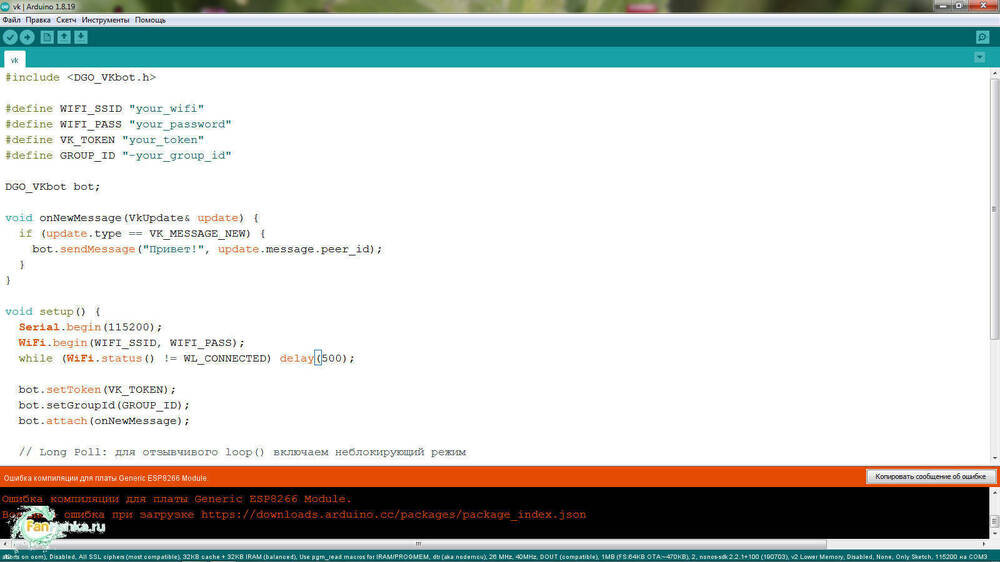Click Serial.begin(115200) line

91,327
